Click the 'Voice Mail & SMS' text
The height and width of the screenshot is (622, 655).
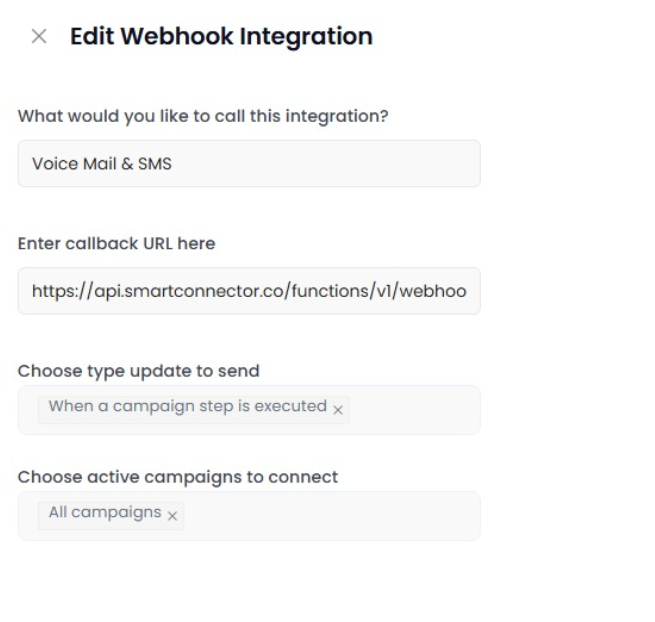(102, 164)
